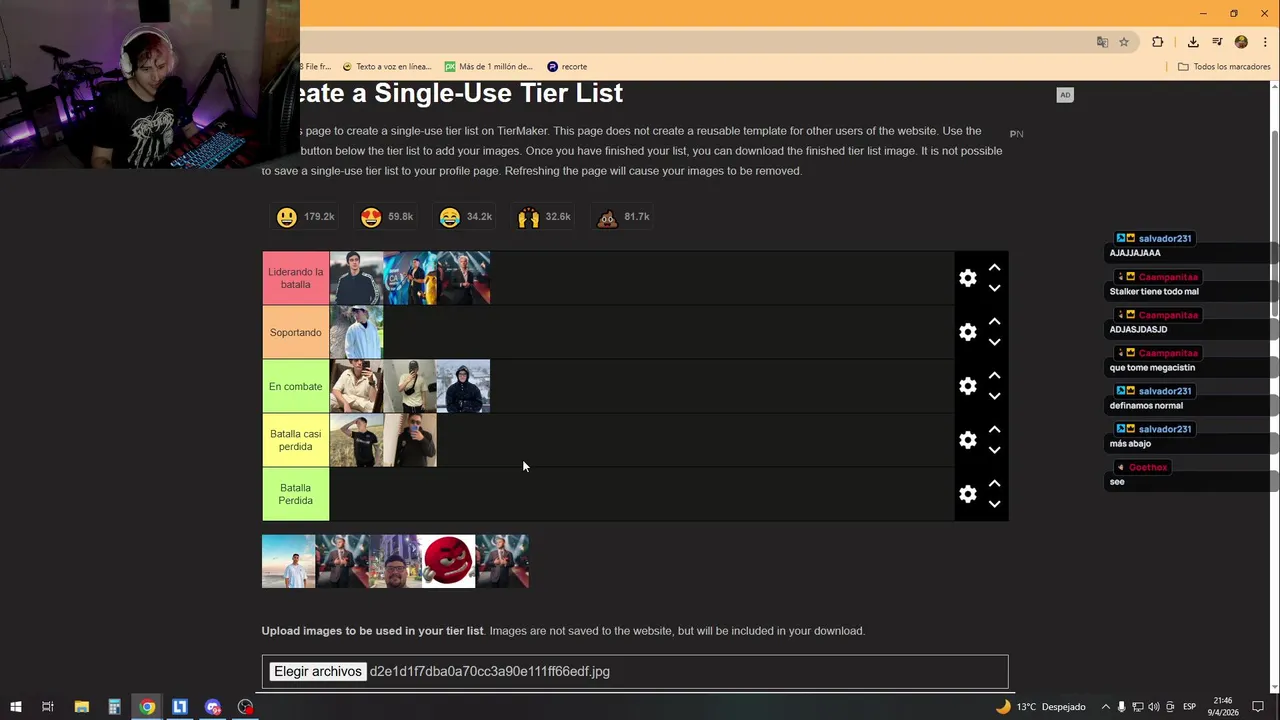Open Texto a voz en línea bookmark

(x=387, y=67)
